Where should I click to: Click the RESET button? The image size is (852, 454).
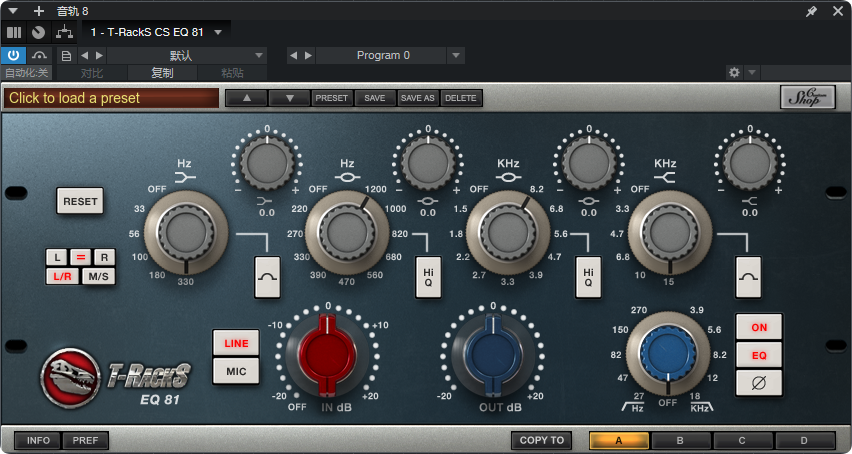[80, 201]
